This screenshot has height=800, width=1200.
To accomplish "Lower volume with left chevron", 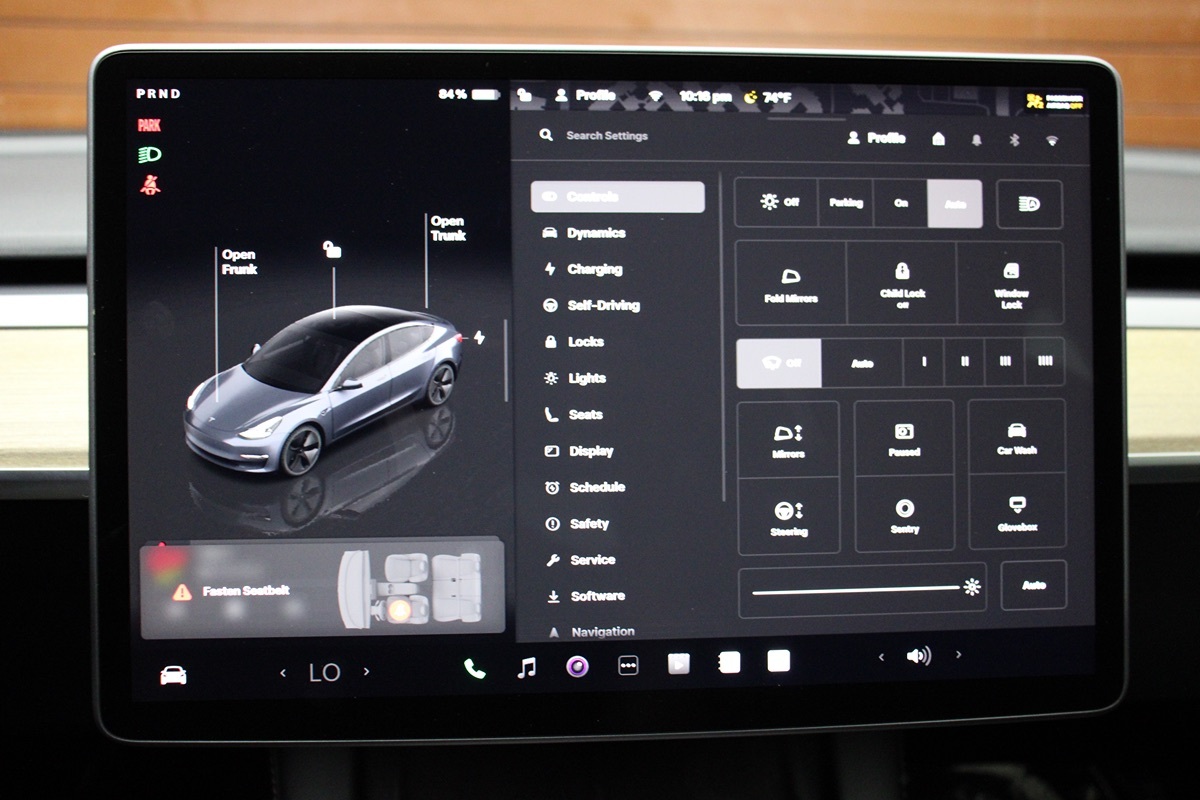I will coord(881,657).
